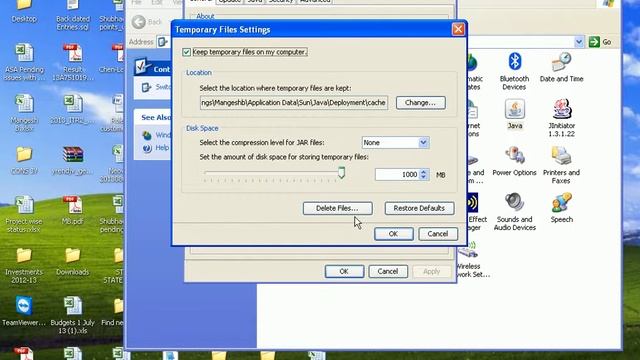The width and height of the screenshot is (640, 360).
Task: Click the disk space MB value field
Action: click(397, 175)
